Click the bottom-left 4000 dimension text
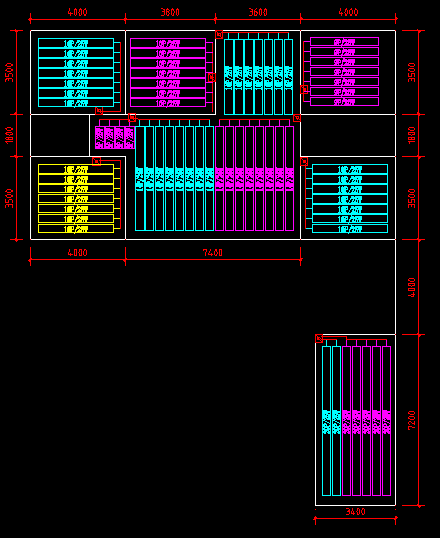This screenshot has height=538, width=440. [x=78, y=253]
